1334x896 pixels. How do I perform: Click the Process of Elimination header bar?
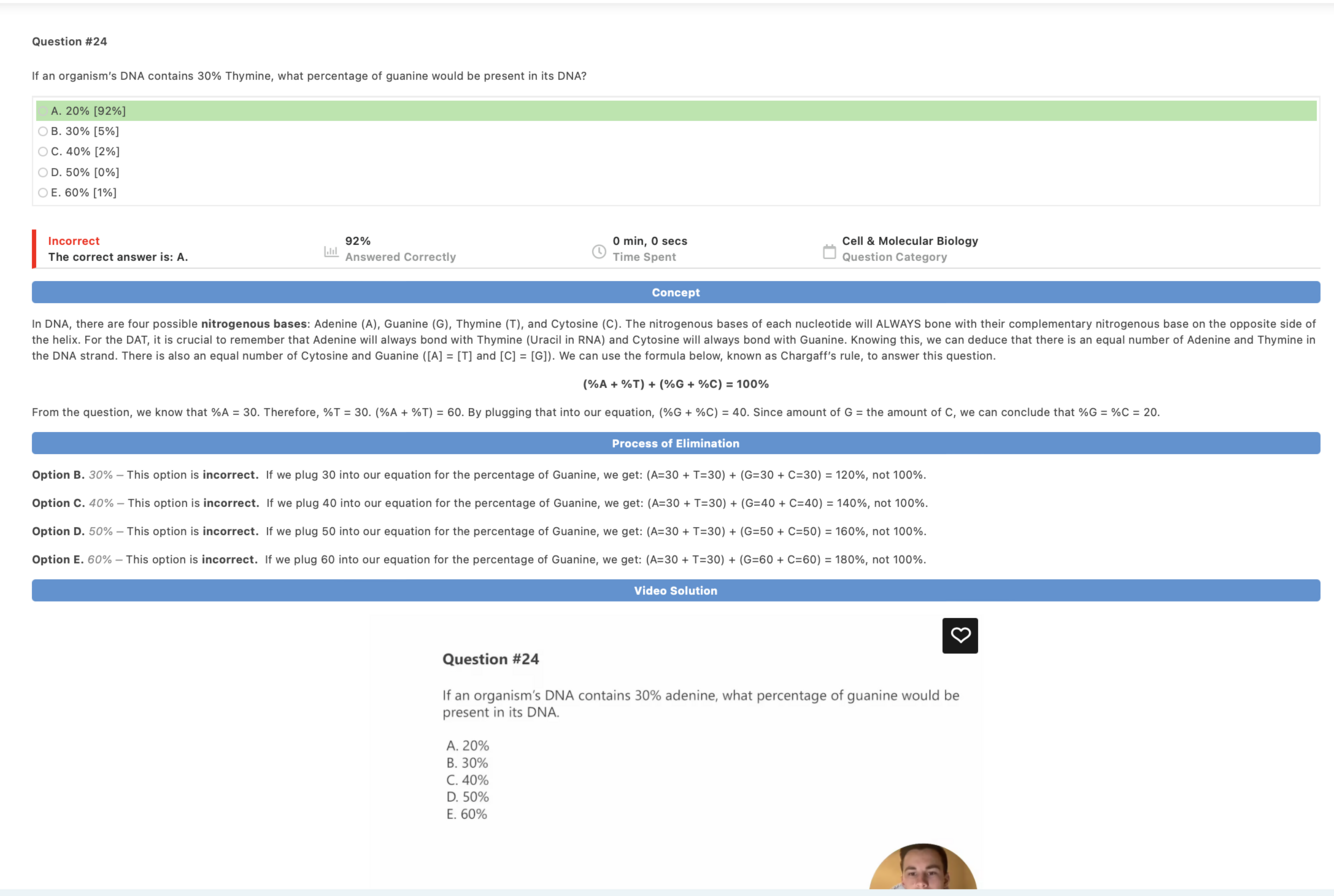pos(676,443)
